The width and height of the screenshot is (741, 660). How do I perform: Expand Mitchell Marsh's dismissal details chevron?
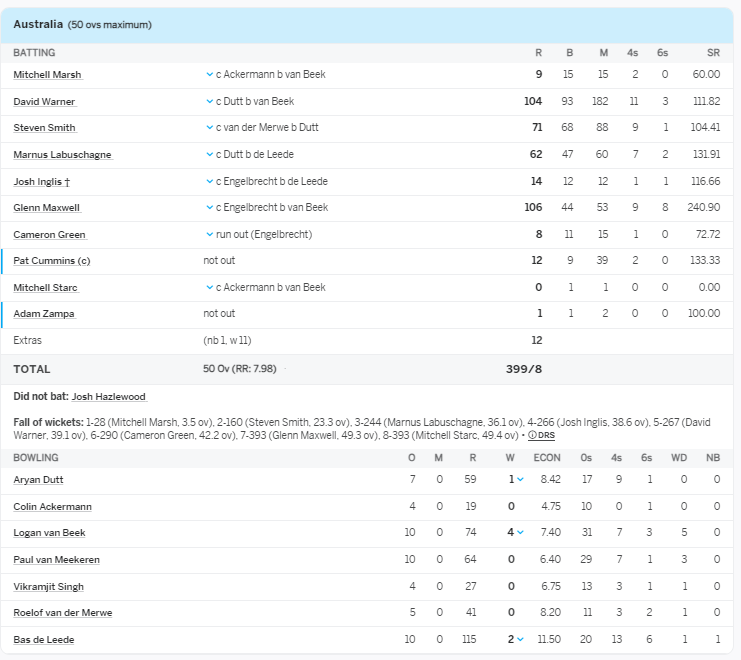[x=209, y=75]
